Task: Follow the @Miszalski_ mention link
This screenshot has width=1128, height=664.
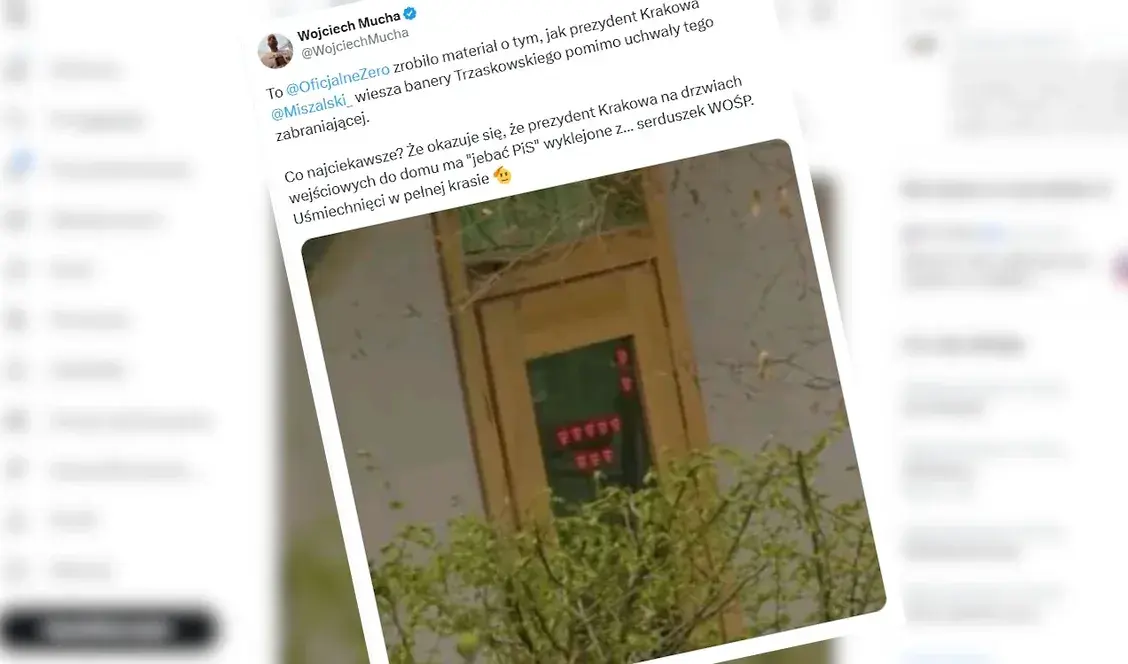Action: pos(311,106)
